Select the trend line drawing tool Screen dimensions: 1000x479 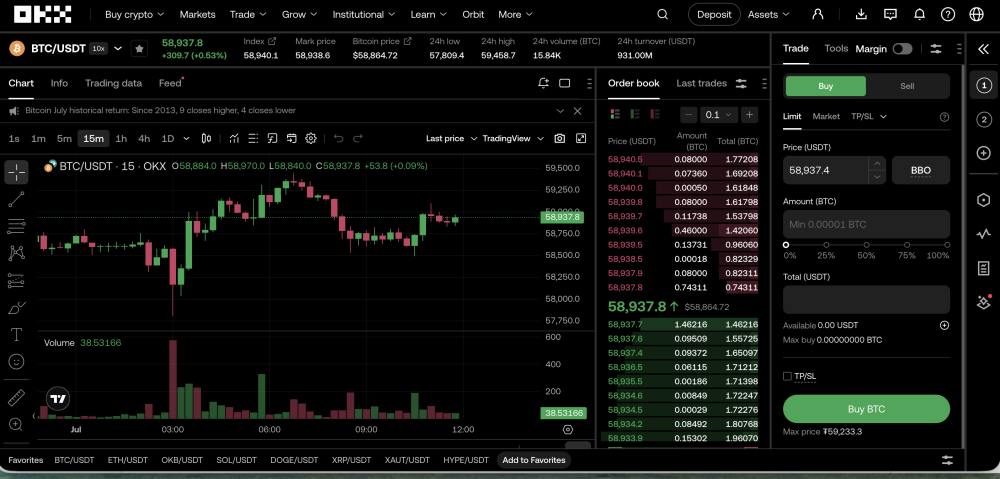point(17,199)
